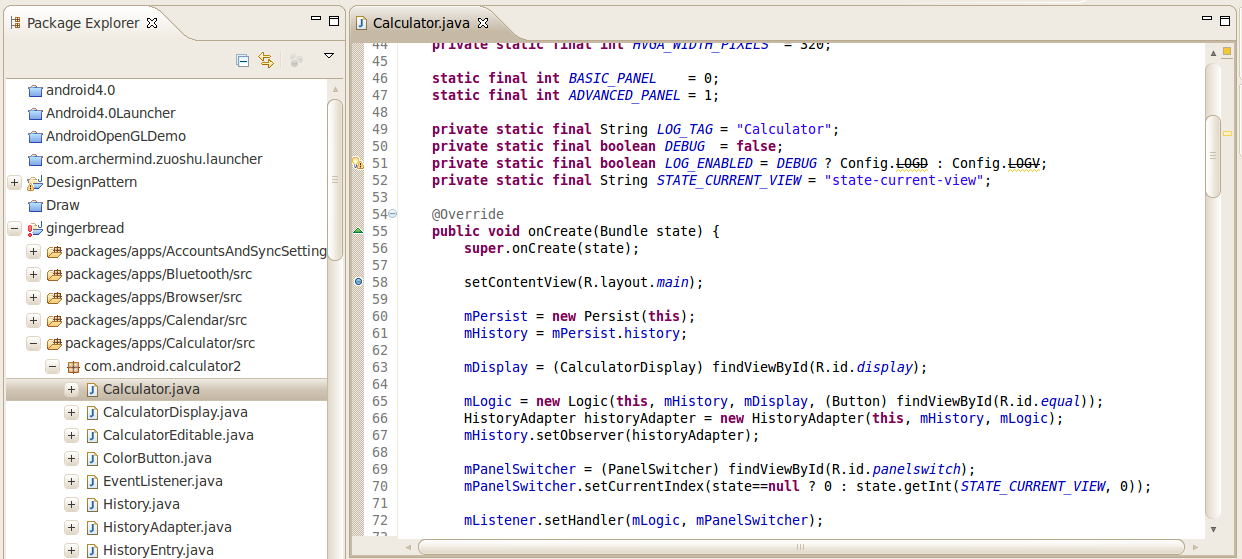
Task: Click the gingerbread project icon
Action: (35, 229)
